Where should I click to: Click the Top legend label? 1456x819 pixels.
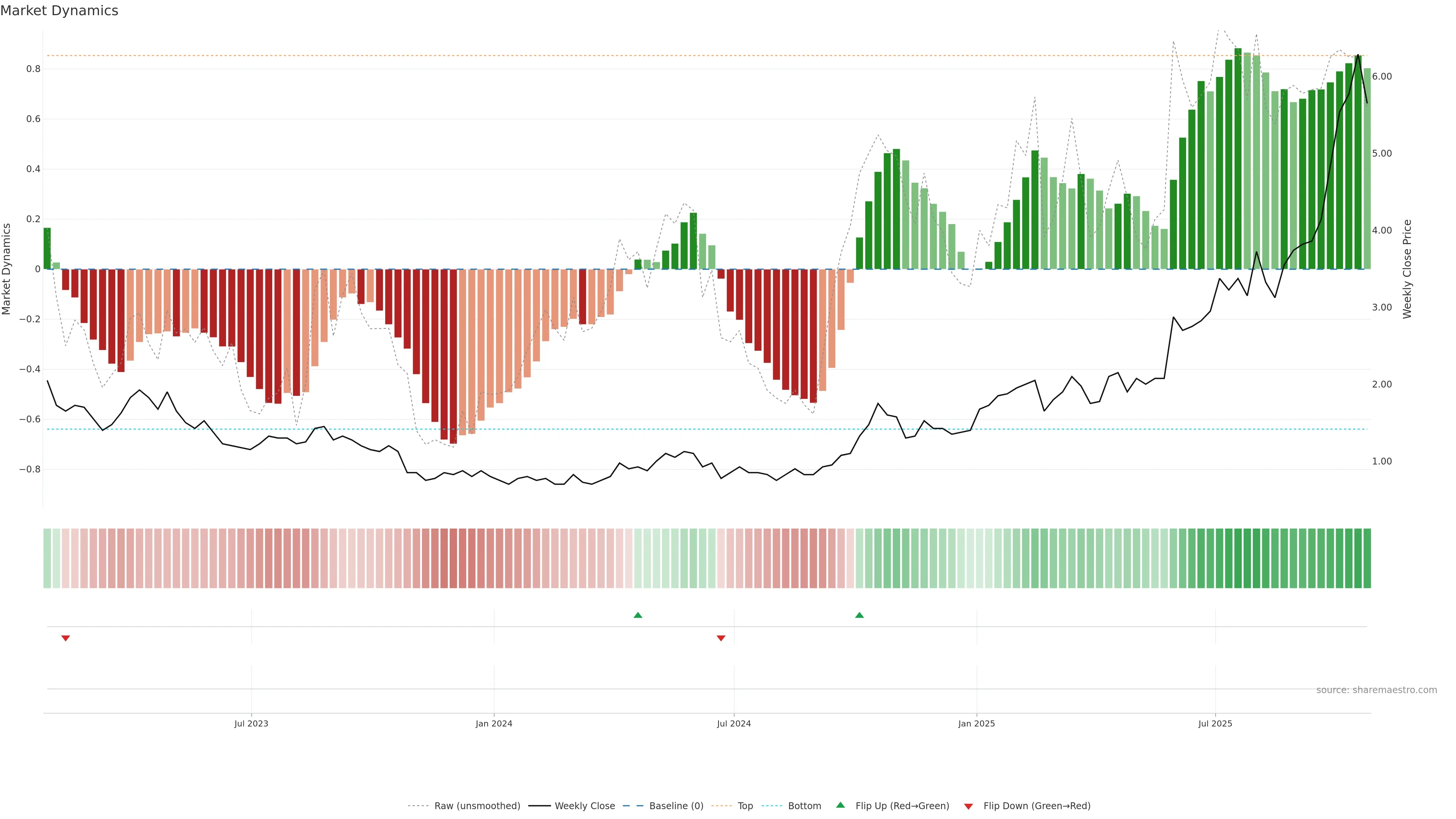pyautogui.click(x=745, y=805)
